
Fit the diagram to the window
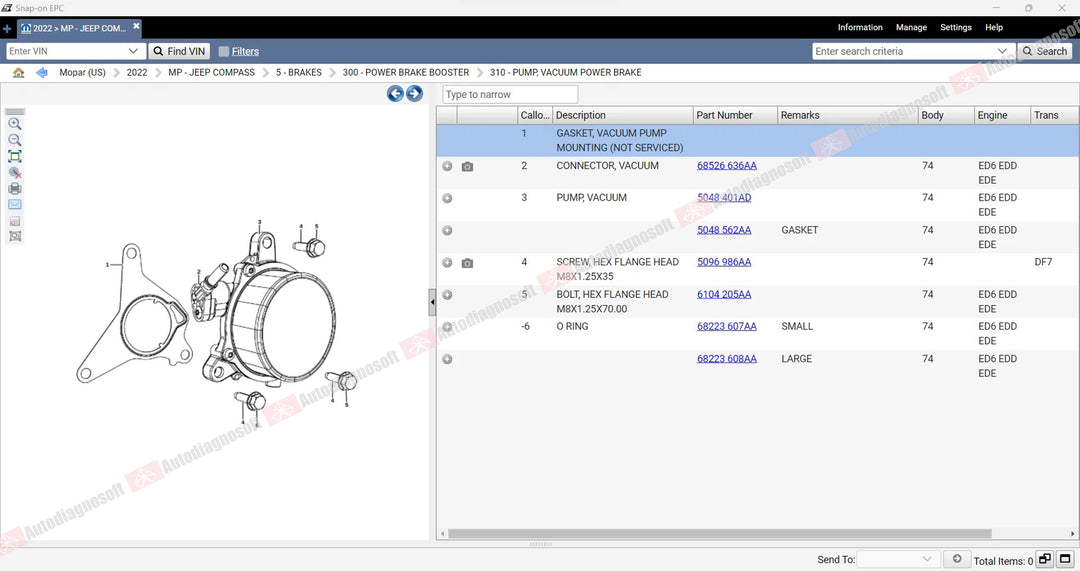click(x=14, y=156)
